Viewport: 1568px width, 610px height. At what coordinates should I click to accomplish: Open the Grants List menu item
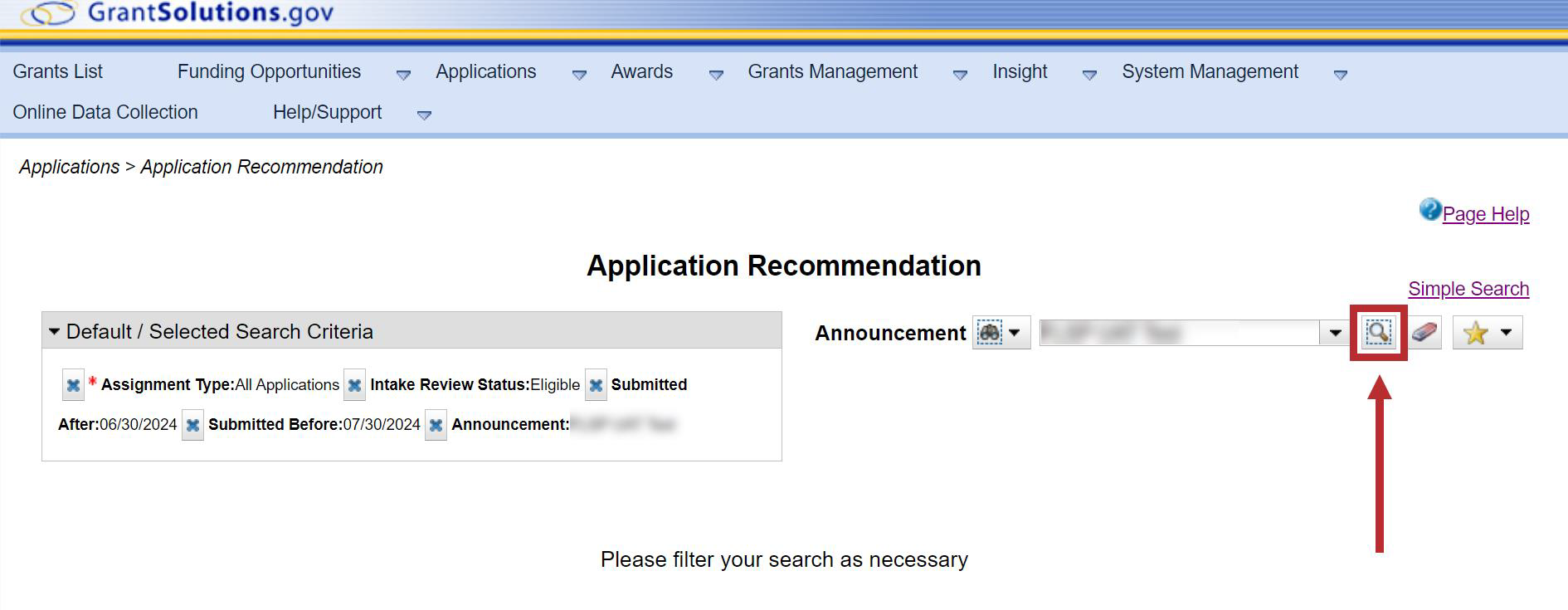[57, 72]
